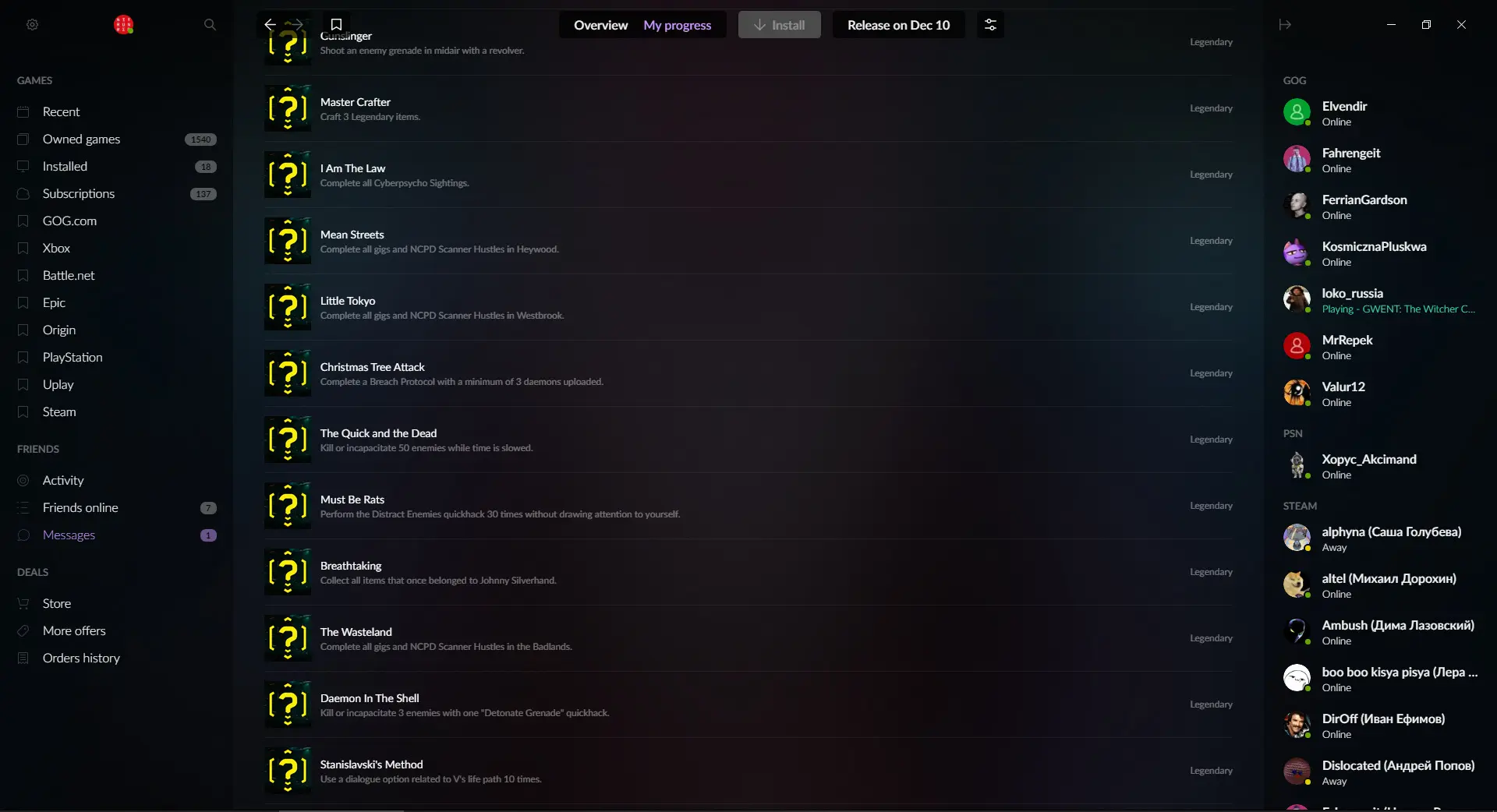Click I Am The Law achievement icon
1497x812 pixels.
(288, 175)
